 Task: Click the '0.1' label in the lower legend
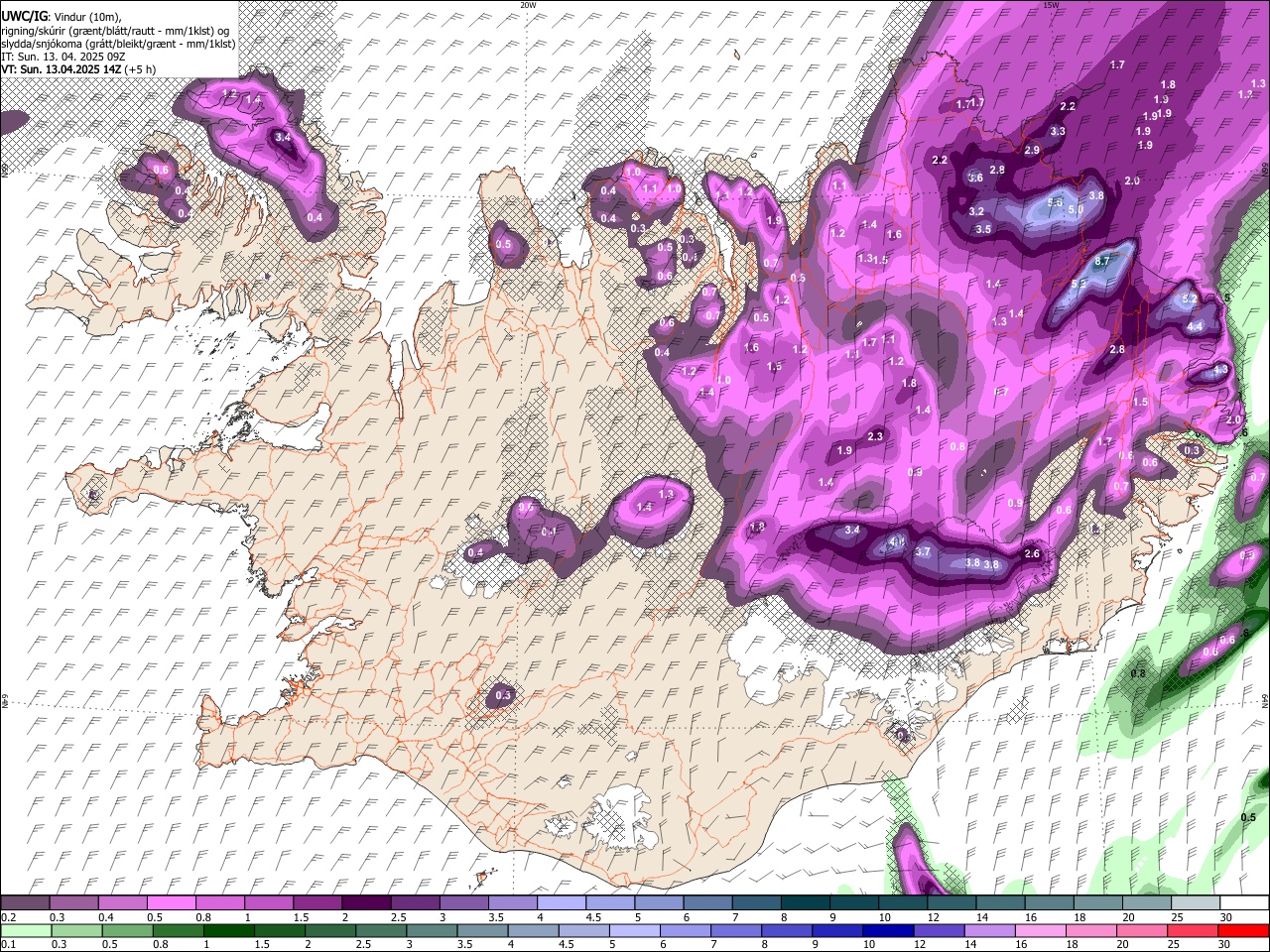coord(8,945)
